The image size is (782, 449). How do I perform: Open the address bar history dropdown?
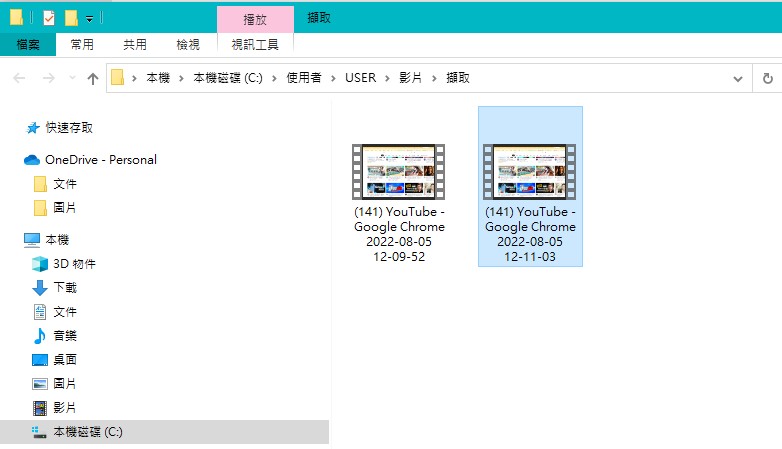click(738, 79)
